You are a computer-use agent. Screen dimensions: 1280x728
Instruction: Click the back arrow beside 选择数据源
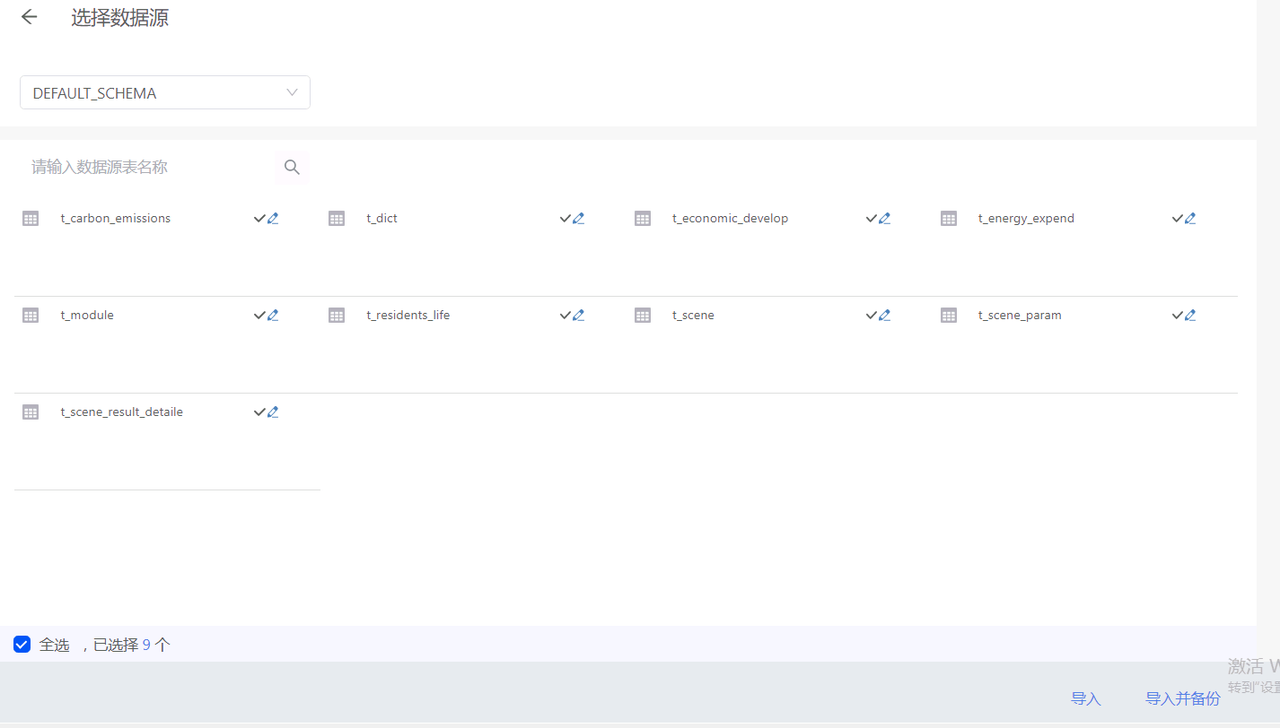[29, 17]
